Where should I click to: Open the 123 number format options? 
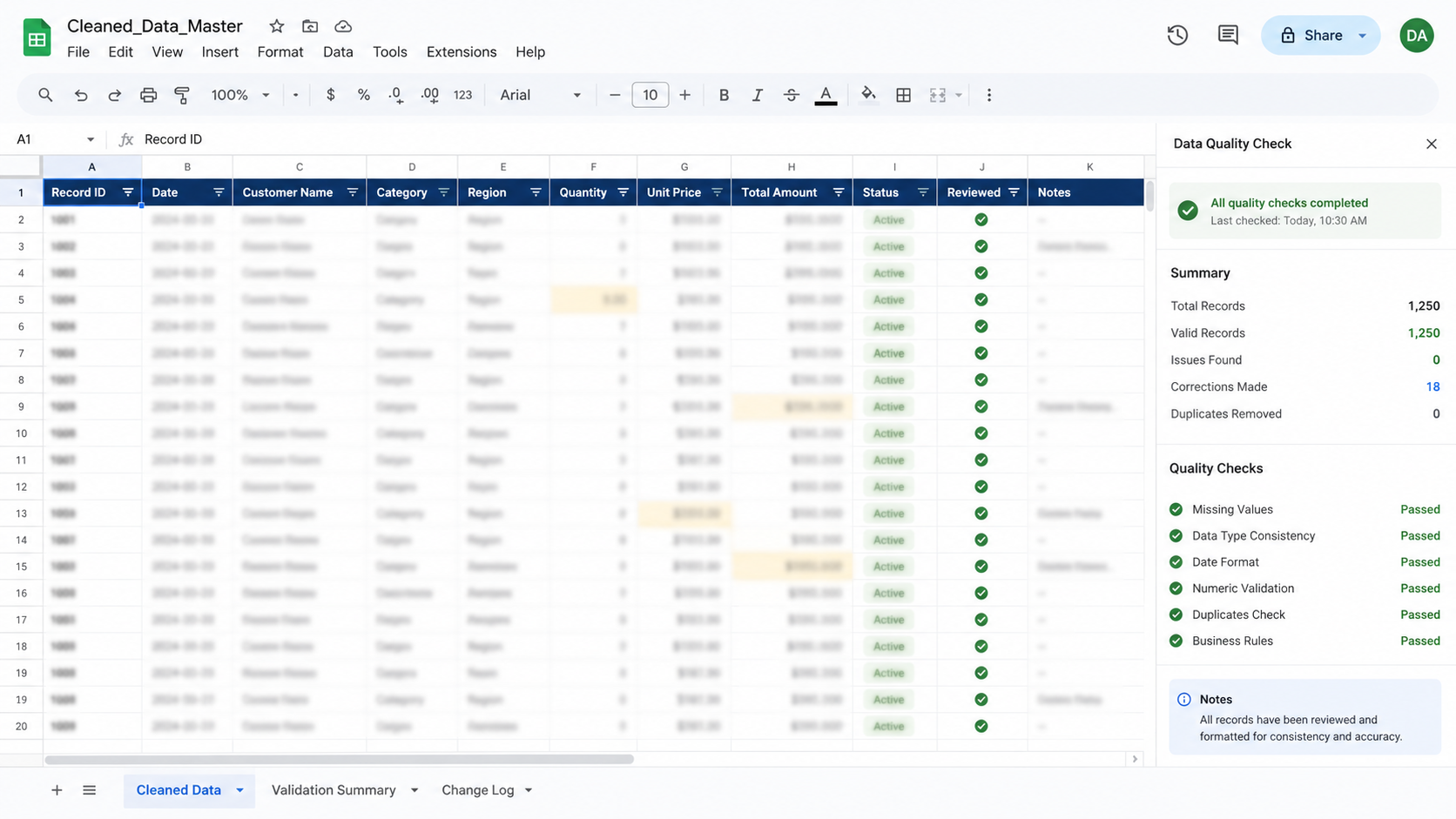tap(462, 95)
